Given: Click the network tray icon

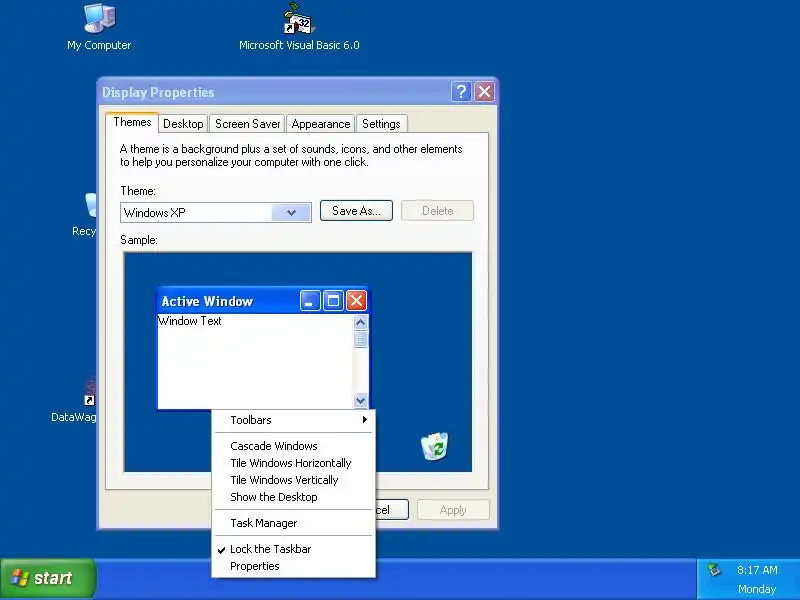Looking at the screenshot, I should [x=714, y=569].
